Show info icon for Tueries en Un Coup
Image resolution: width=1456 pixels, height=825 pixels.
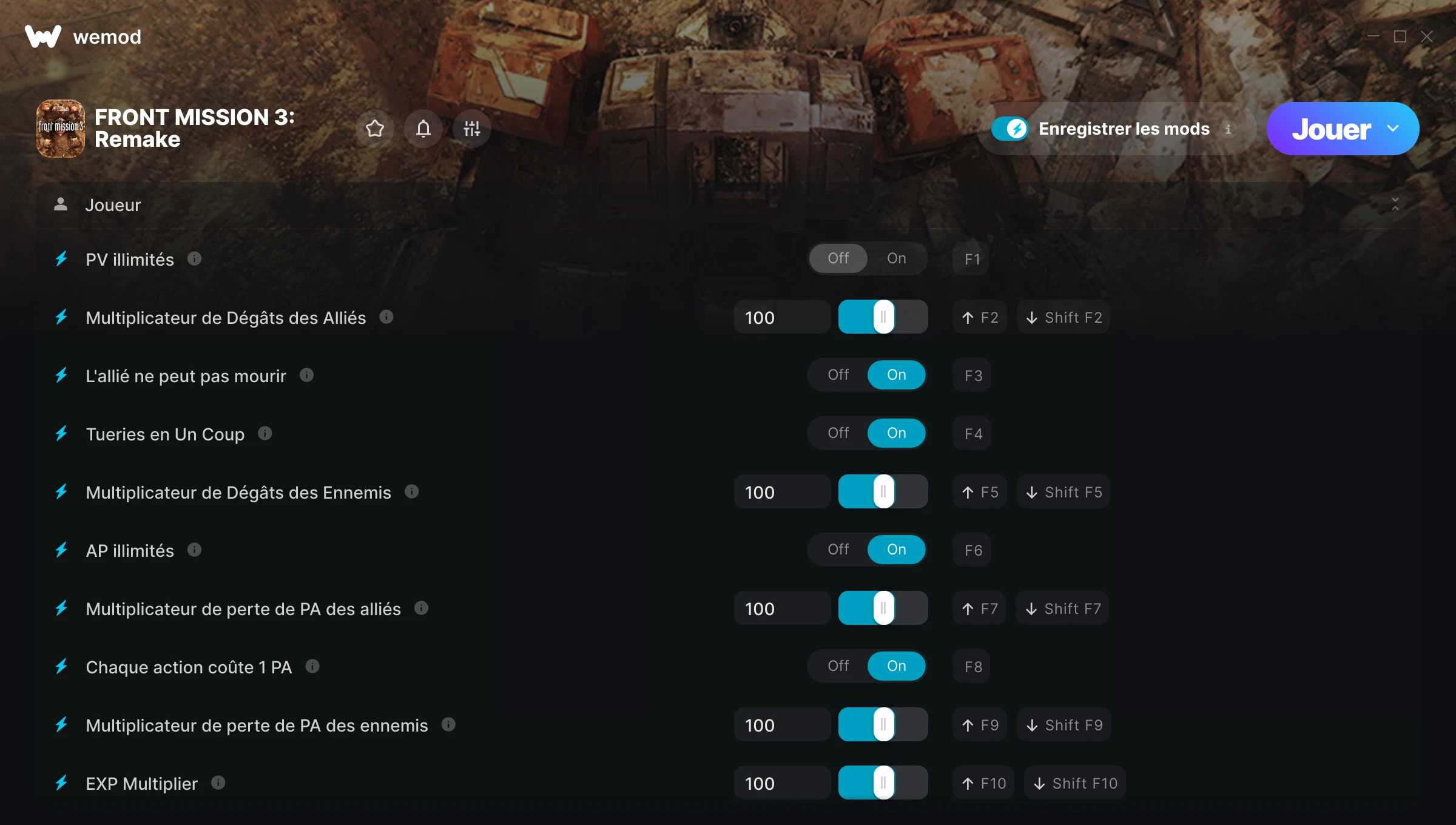[265, 433]
